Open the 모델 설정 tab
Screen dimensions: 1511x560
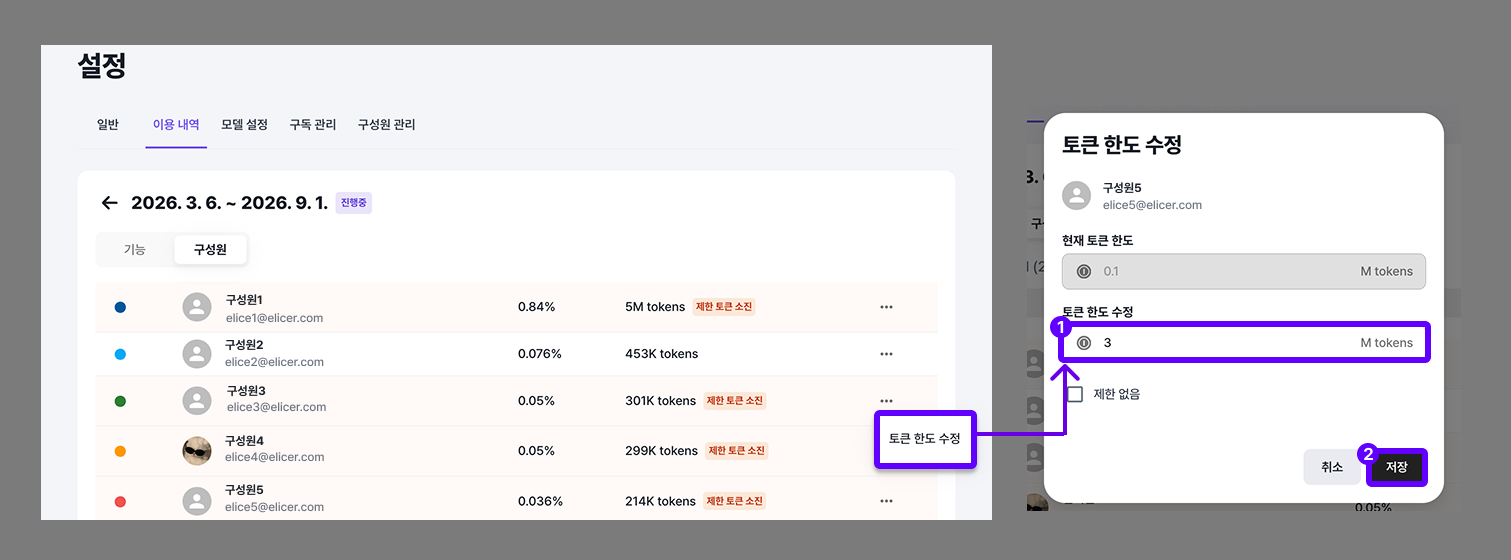pos(244,125)
